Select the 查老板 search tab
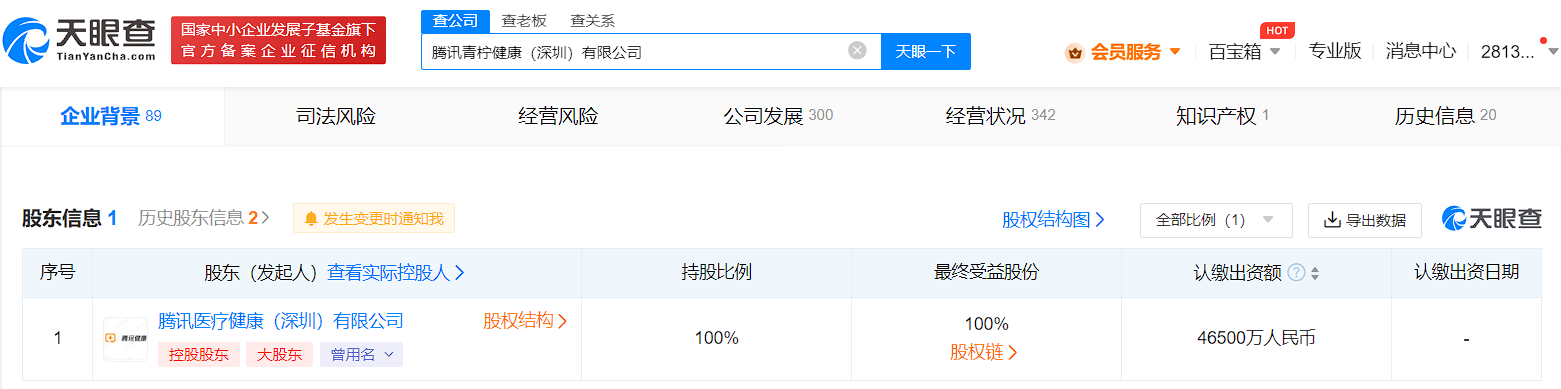Viewport: 1561px width, 389px height. 524,20
